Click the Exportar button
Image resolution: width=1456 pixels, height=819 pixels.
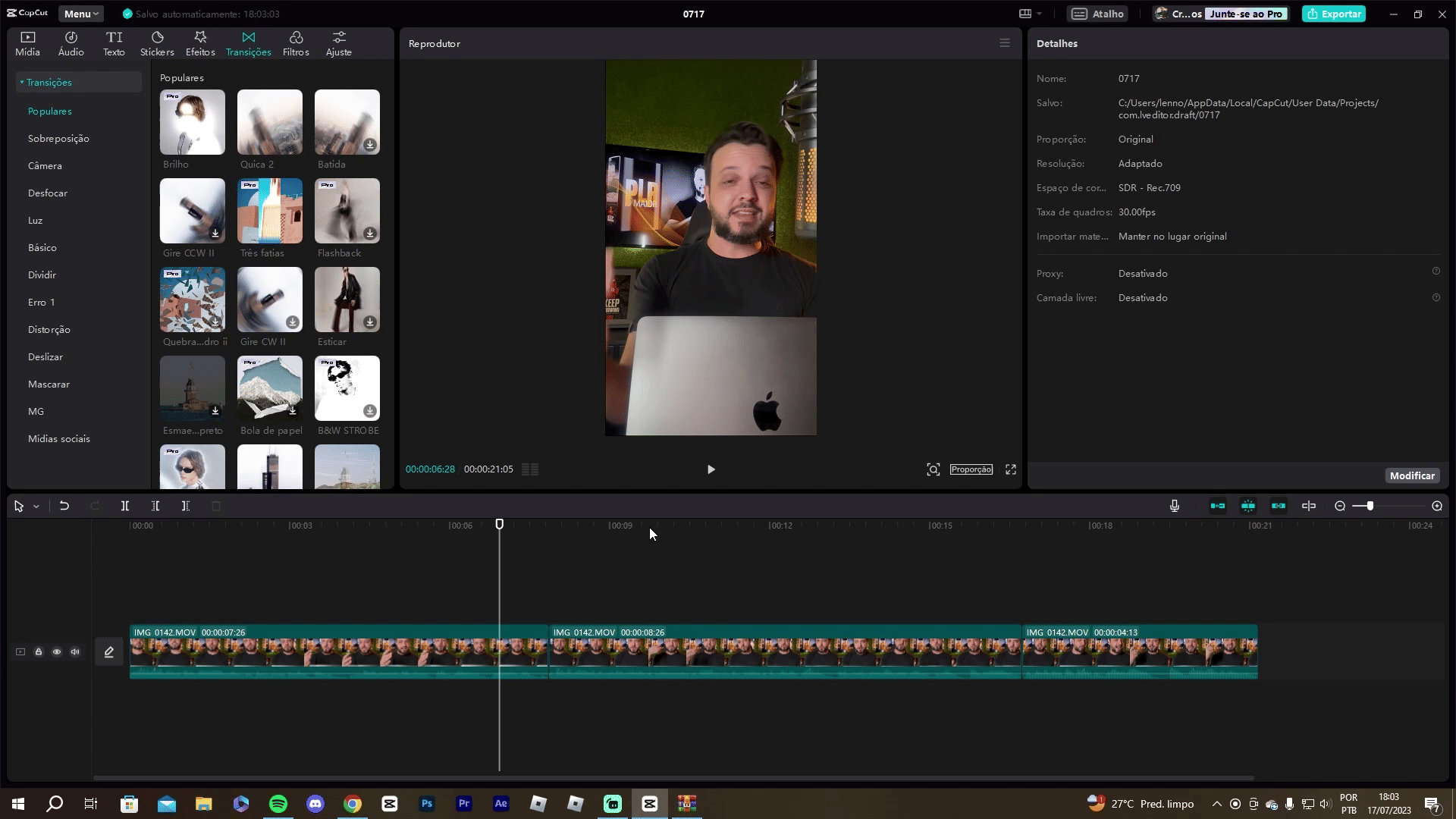tap(1334, 14)
